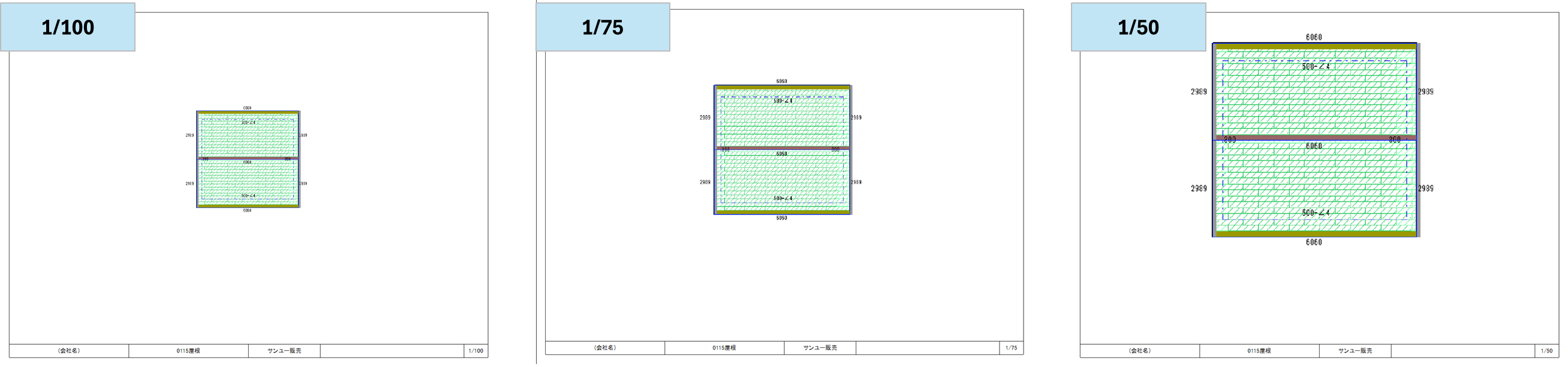Select the lower 500-∠4 slope label on the 1/50 drawing
This screenshot has height=367, width=1568.
tap(1316, 213)
